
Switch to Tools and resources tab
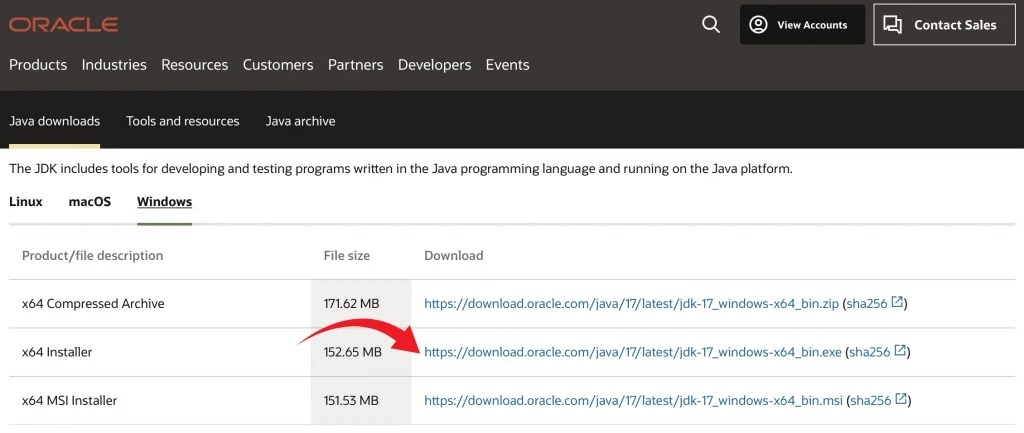(183, 121)
